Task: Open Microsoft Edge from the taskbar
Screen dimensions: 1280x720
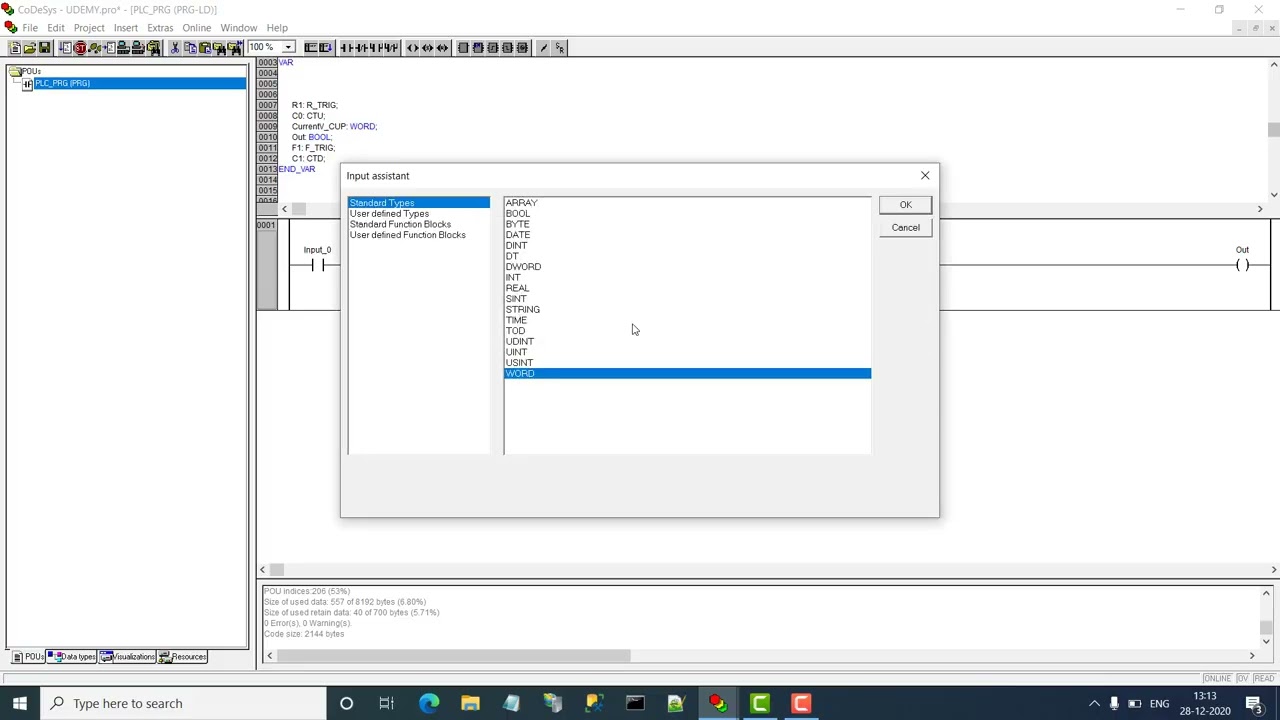Action: (429, 703)
